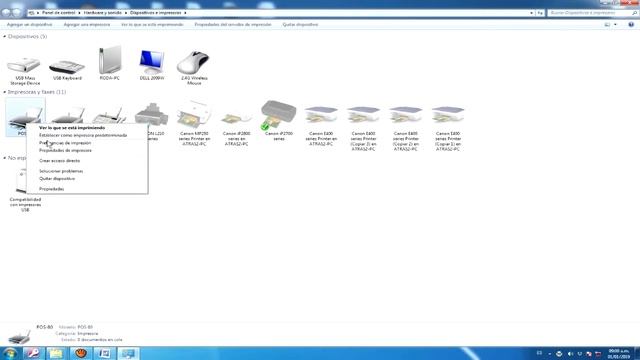The height and width of the screenshot is (360, 640).
Task: Click Agregar un dispositivo toolbar button
Action: pos(29,24)
